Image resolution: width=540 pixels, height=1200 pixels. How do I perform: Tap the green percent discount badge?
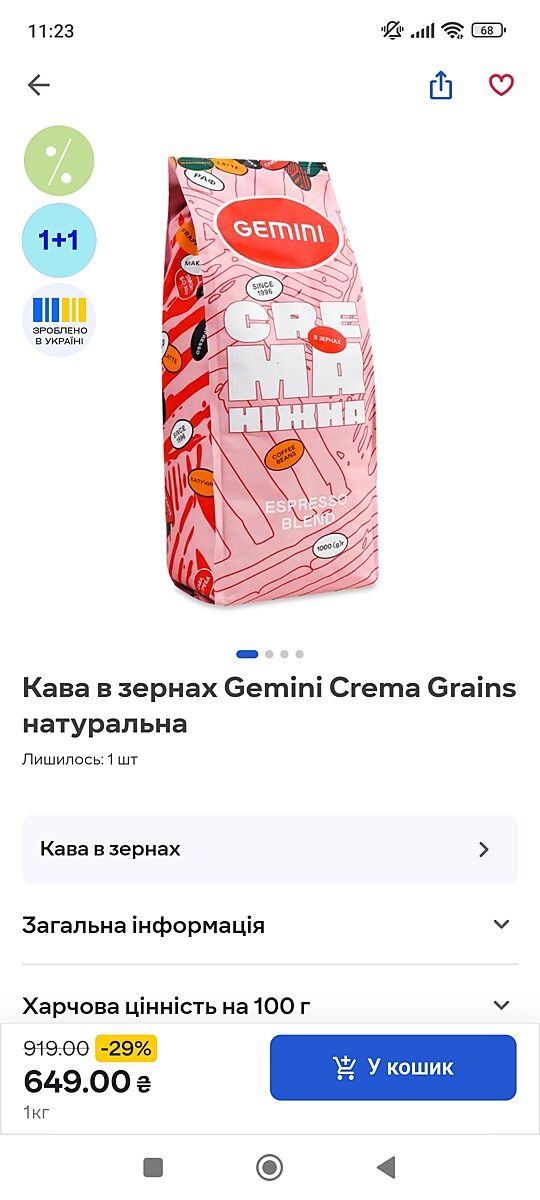click(x=59, y=160)
